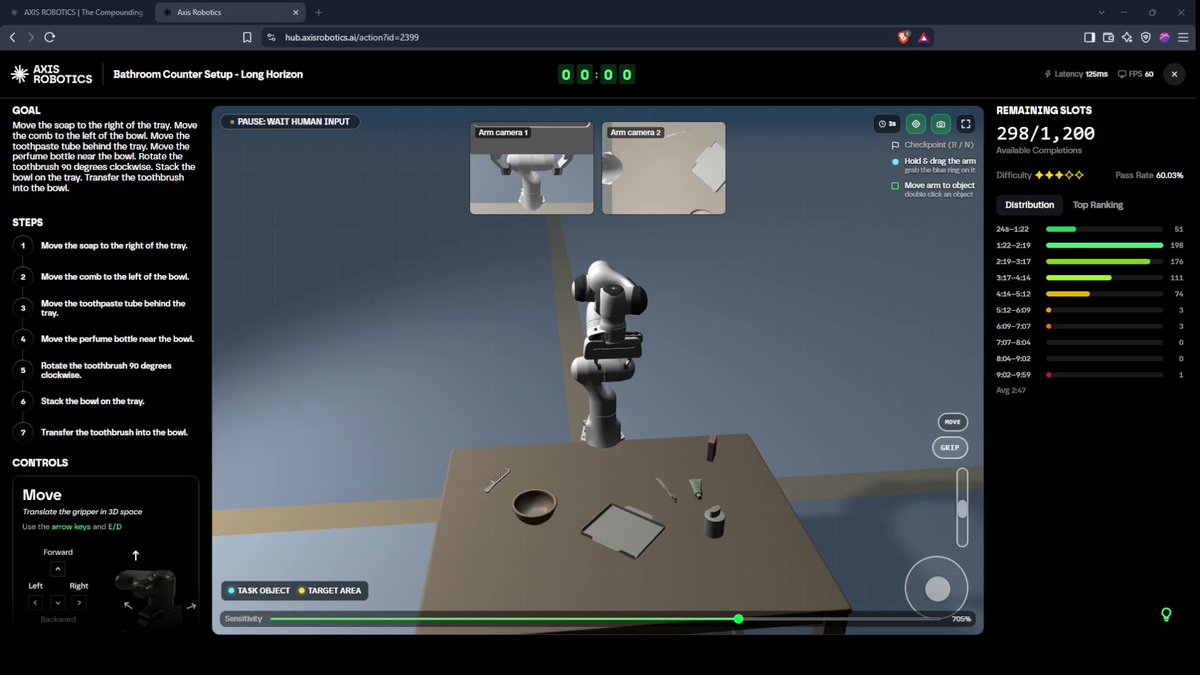
Task: Open a new browser tab
Action: pos(319,12)
